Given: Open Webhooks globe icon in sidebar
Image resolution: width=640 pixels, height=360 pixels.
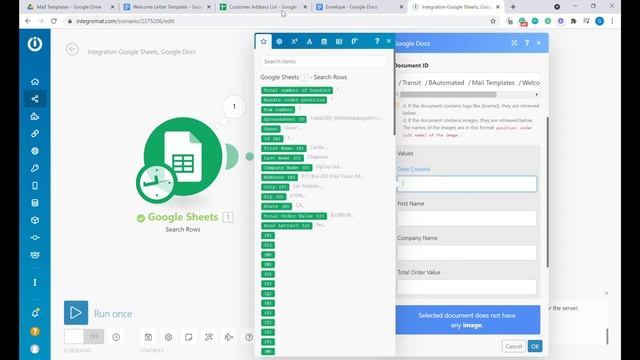Looking at the screenshot, I should pyautogui.click(x=35, y=151).
